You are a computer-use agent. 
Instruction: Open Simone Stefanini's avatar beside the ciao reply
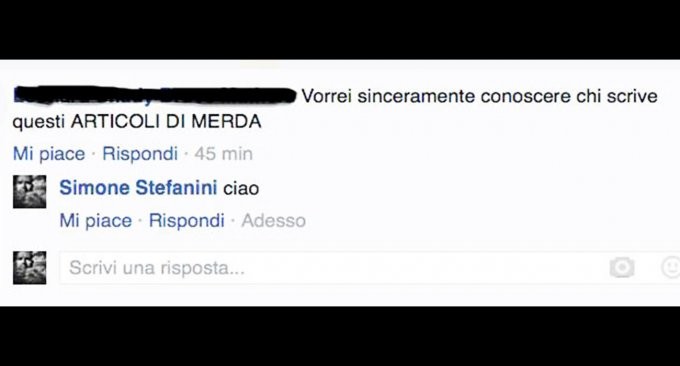(29, 192)
